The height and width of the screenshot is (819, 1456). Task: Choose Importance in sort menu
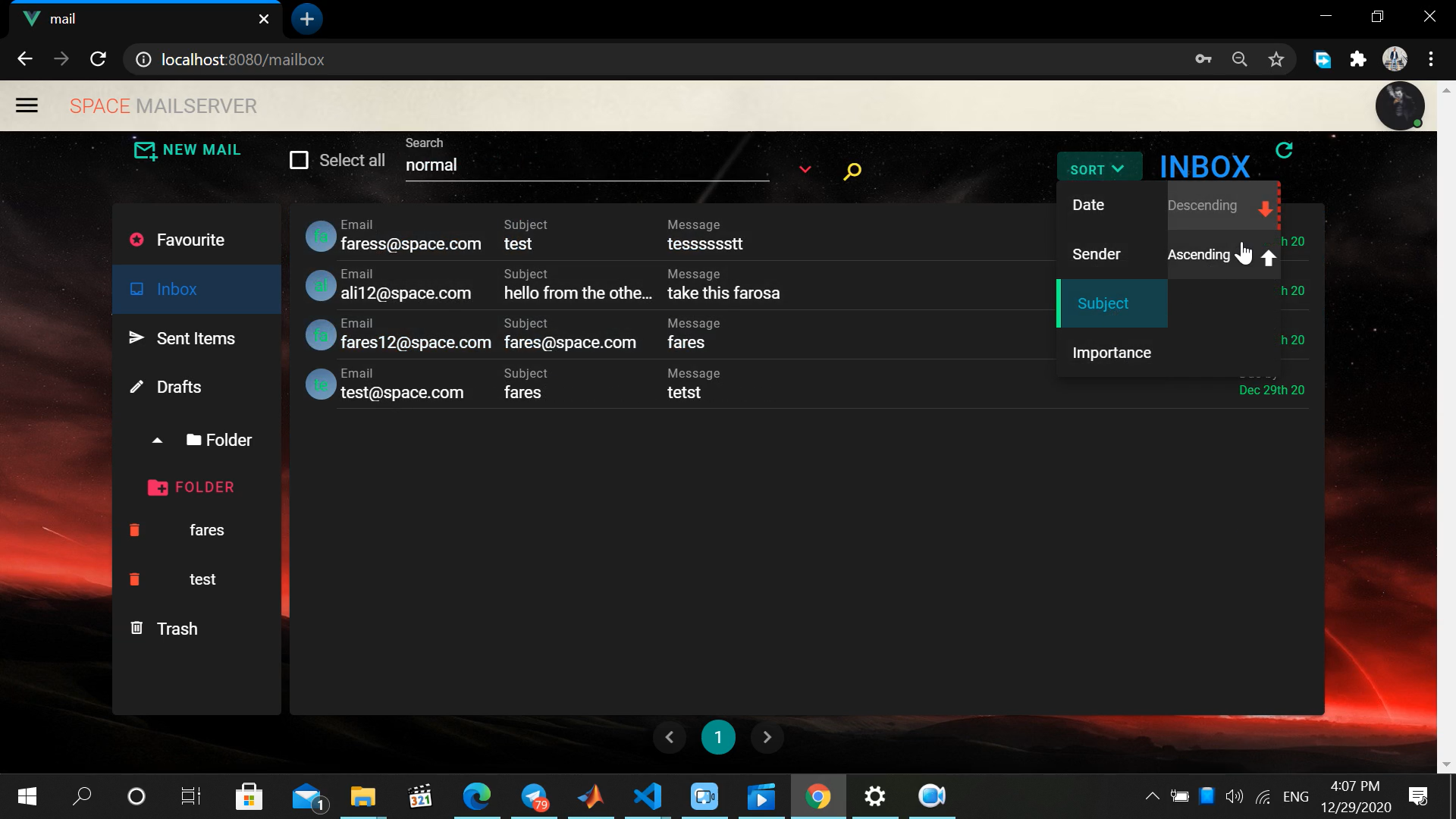coord(1112,353)
